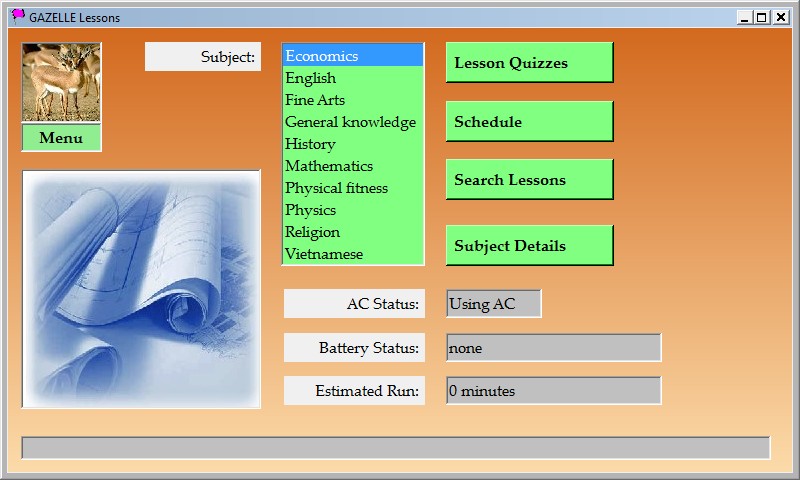
Task: Click the Search Lessons button
Action: tap(529, 180)
